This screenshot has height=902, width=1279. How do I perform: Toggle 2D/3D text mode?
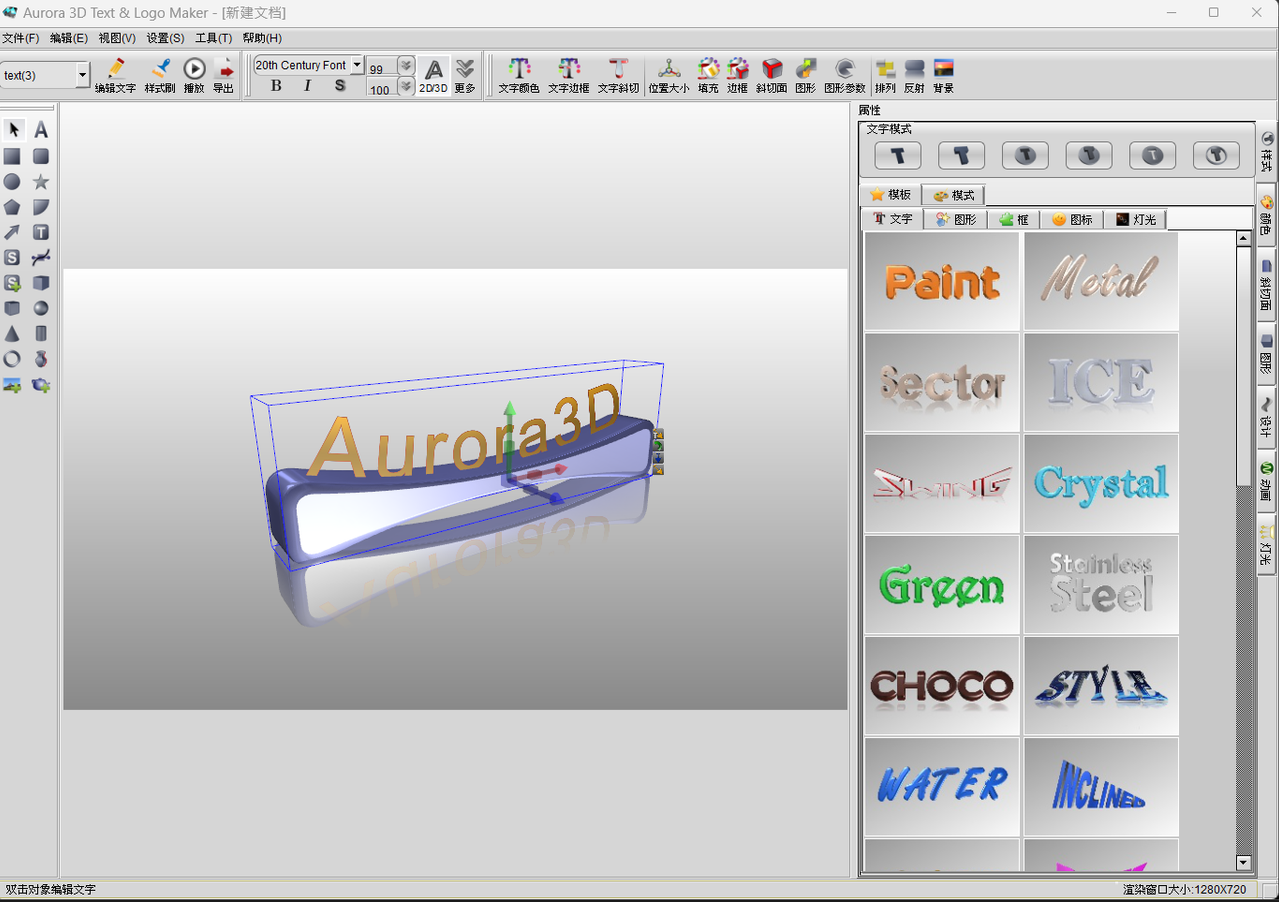point(433,75)
